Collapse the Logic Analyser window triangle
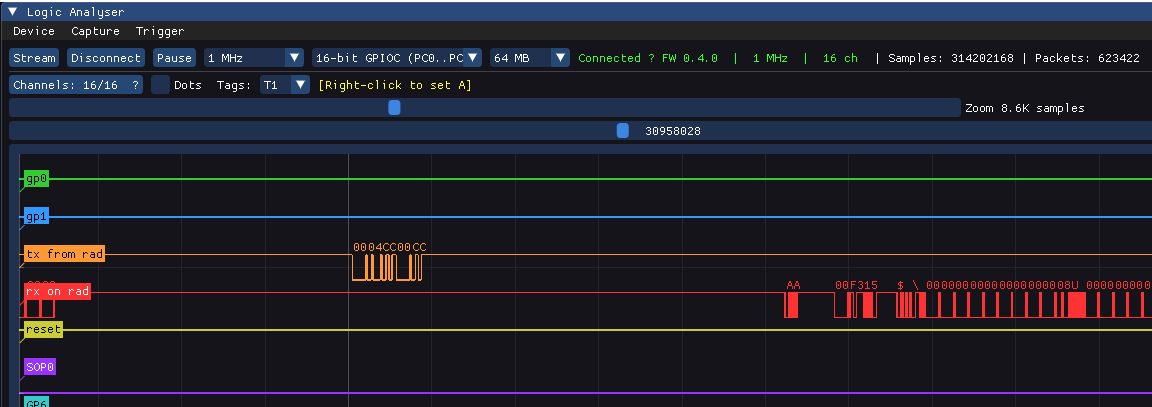Image resolution: width=1152 pixels, height=407 pixels. point(13,12)
